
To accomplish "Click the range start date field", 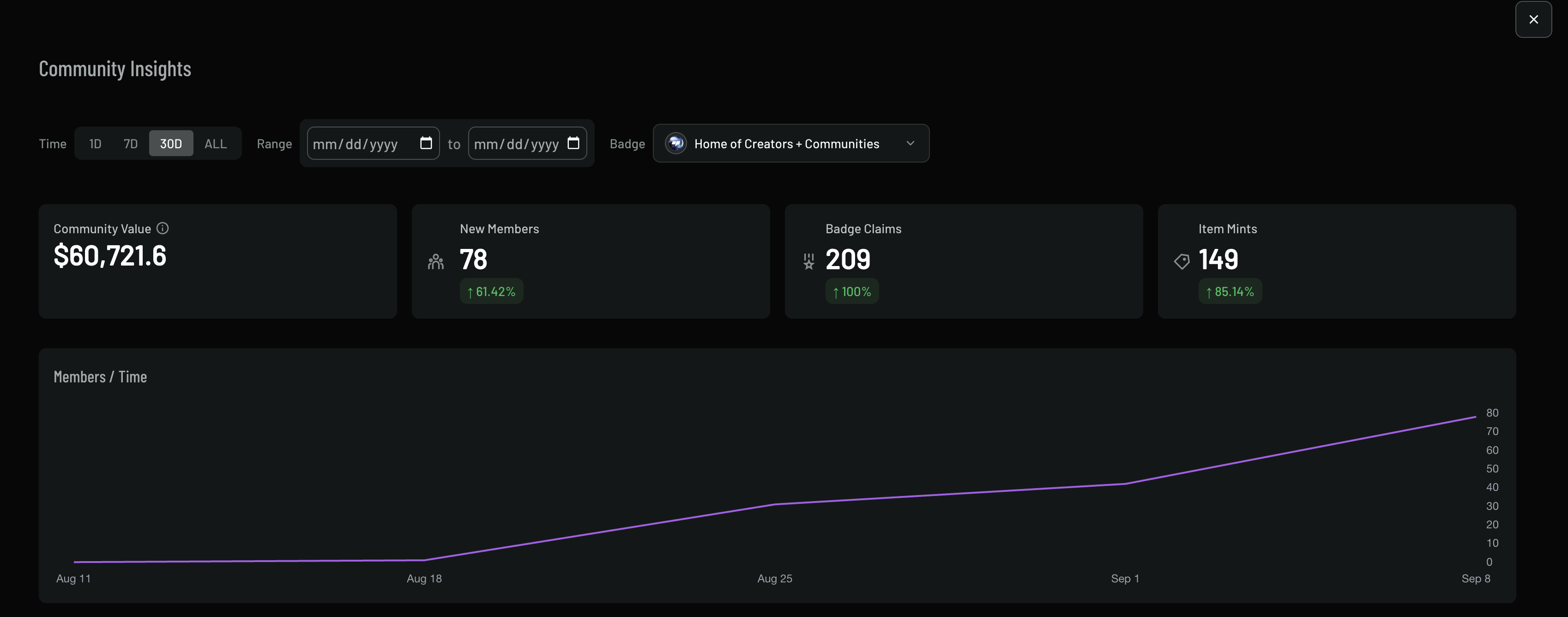I will point(373,144).
